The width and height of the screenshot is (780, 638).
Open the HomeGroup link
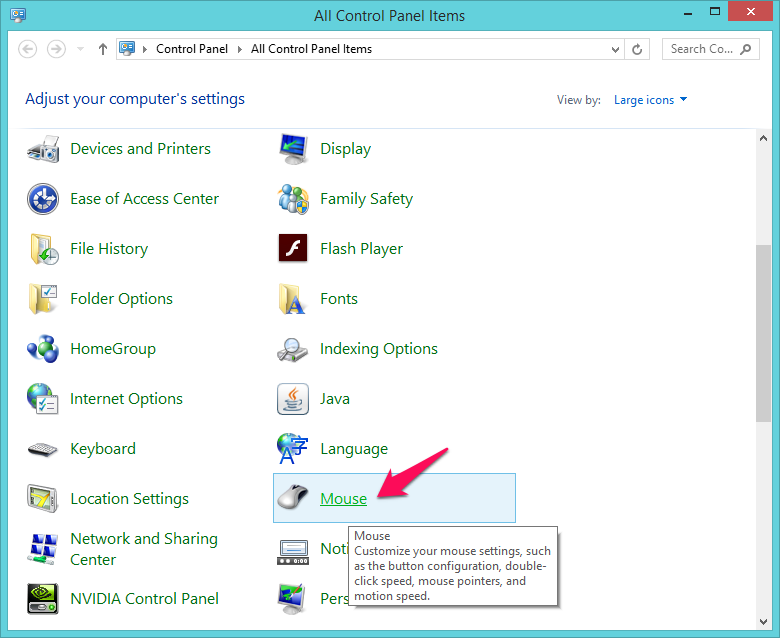(x=113, y=349)
